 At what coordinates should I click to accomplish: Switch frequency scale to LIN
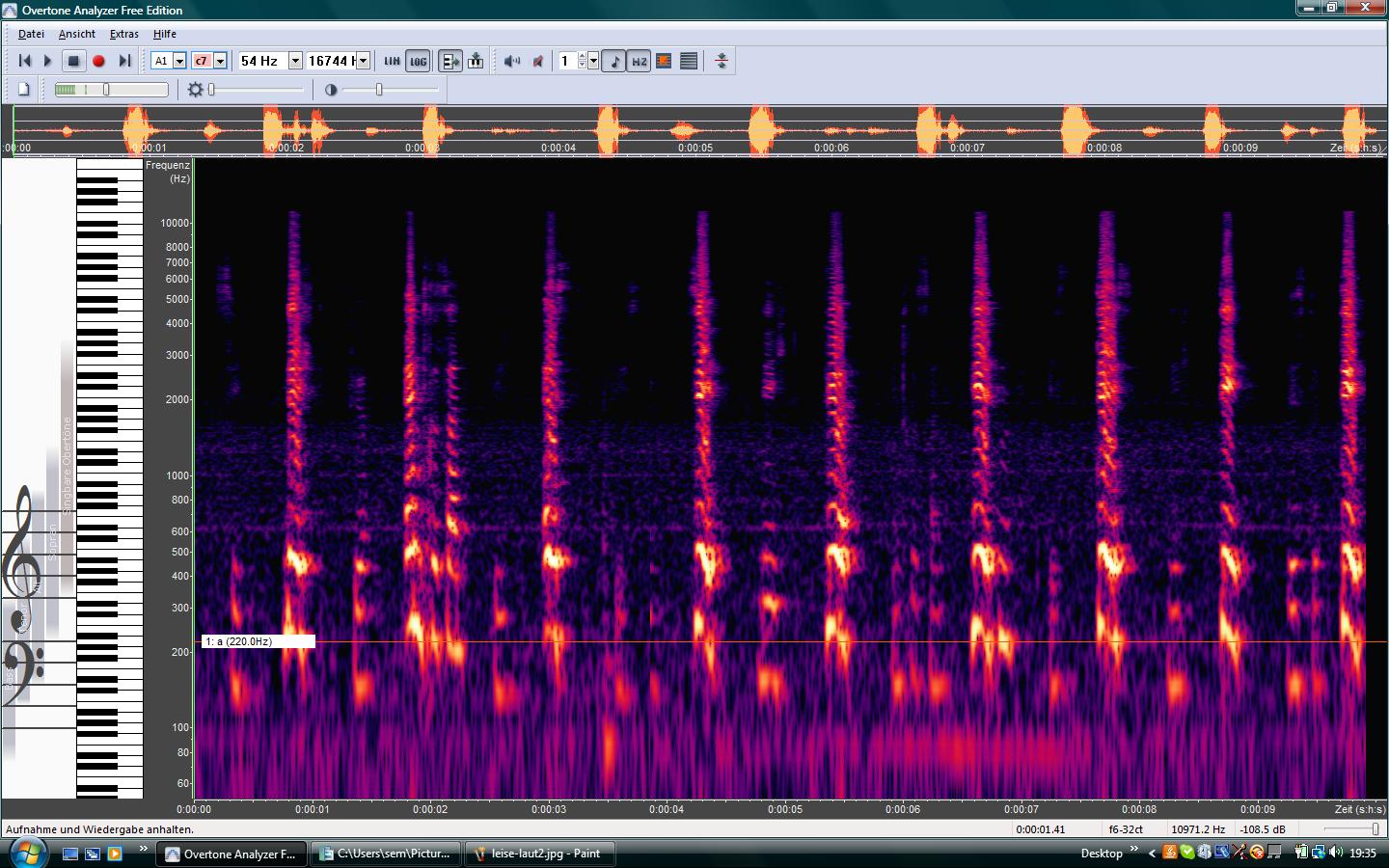coord(392,61)
